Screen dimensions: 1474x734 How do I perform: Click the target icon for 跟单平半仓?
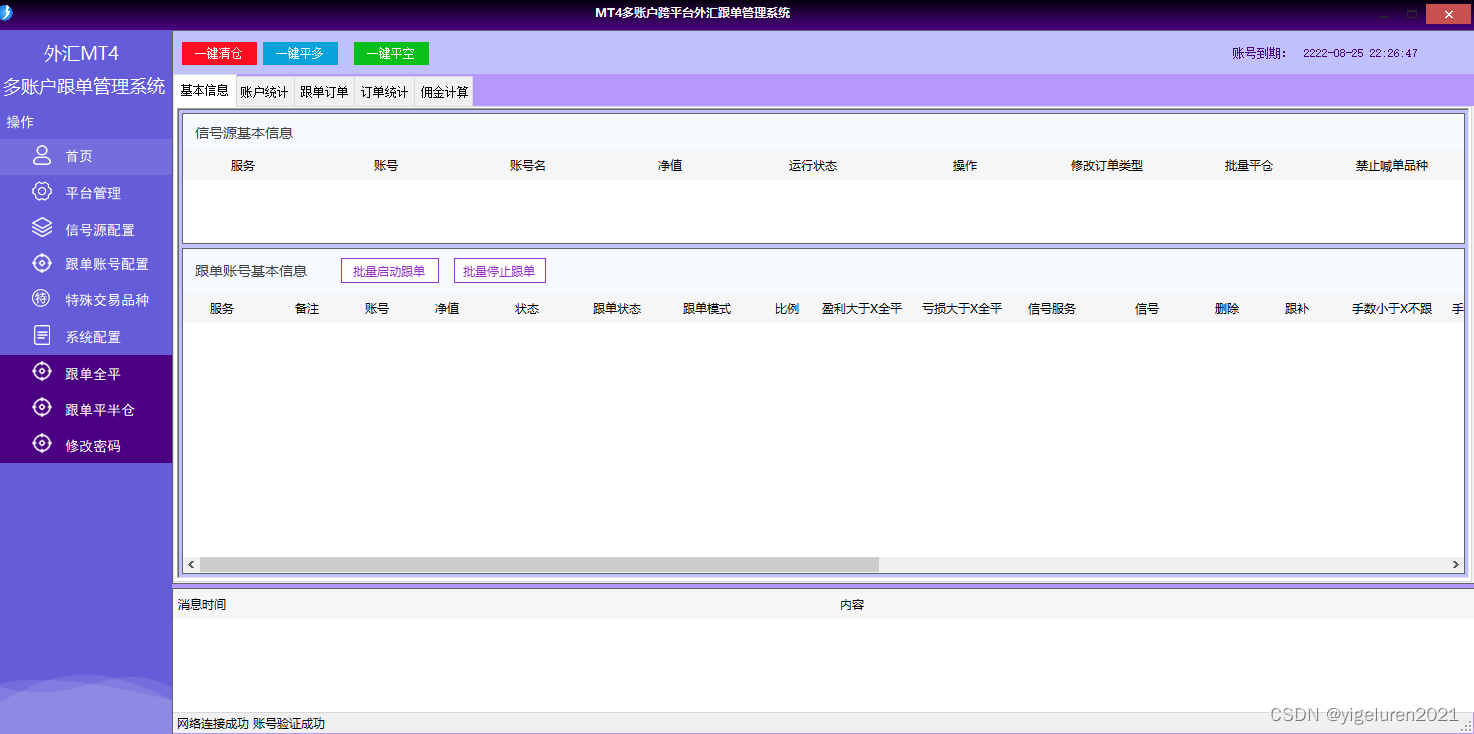(x=42, y=408)
